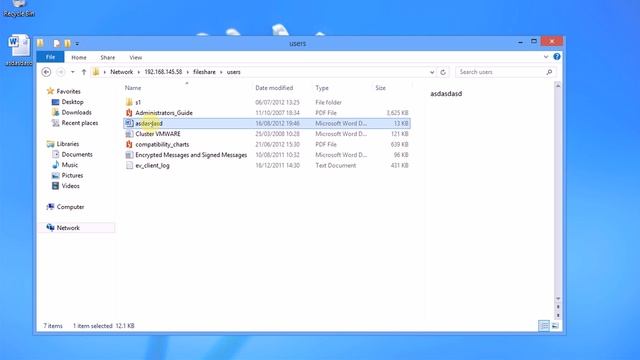Open the File ribbon tab

(x=50, y=57)
